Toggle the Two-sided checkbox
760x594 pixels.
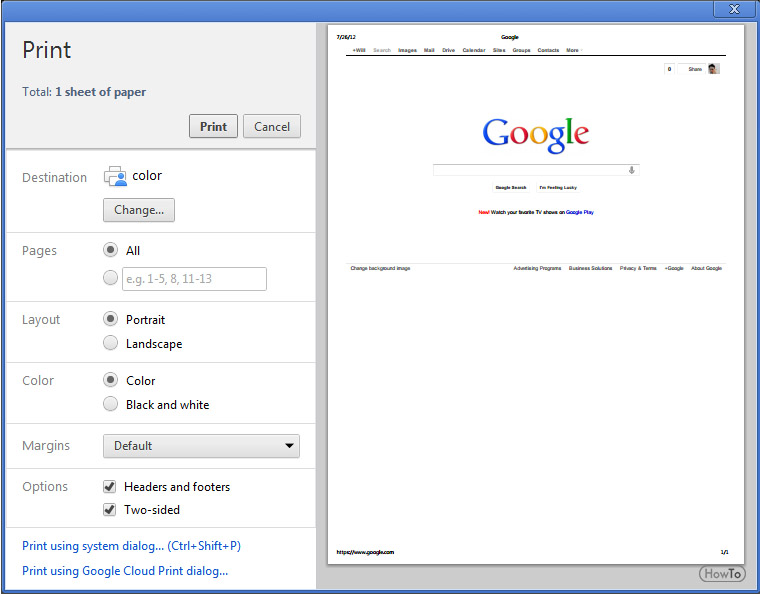[x=110, y=510]
